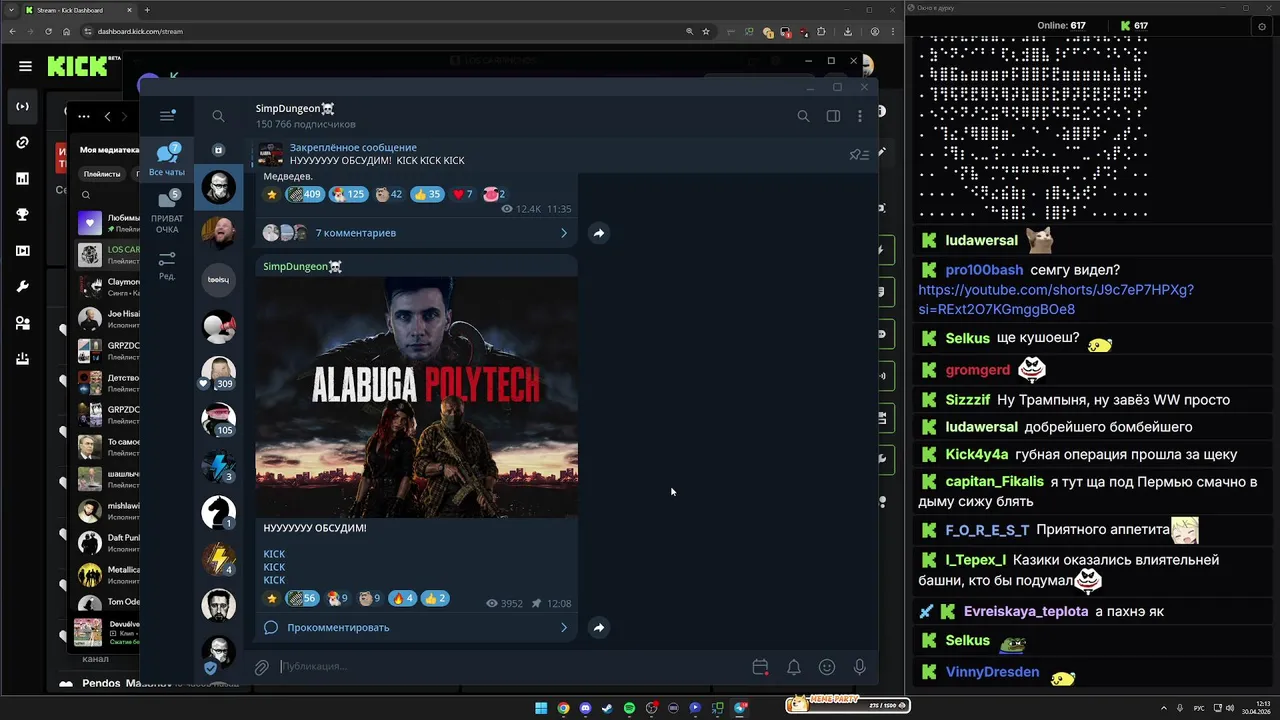Open the chat with the 309 unread badge
The height and width of the screenshot is (720, 1280).
(218, 372)
